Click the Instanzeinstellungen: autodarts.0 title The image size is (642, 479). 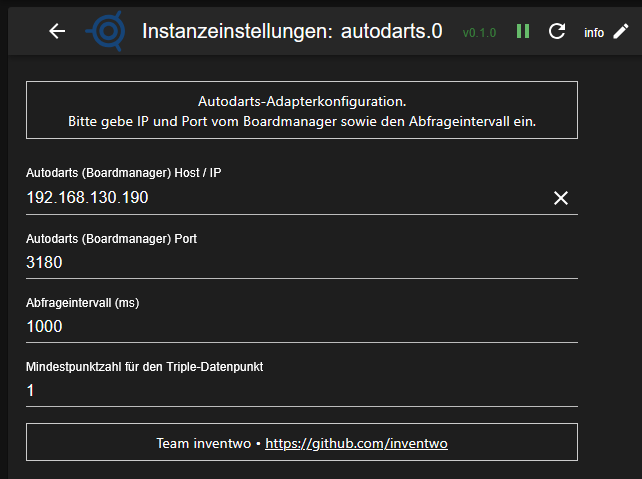pos(292,31)
